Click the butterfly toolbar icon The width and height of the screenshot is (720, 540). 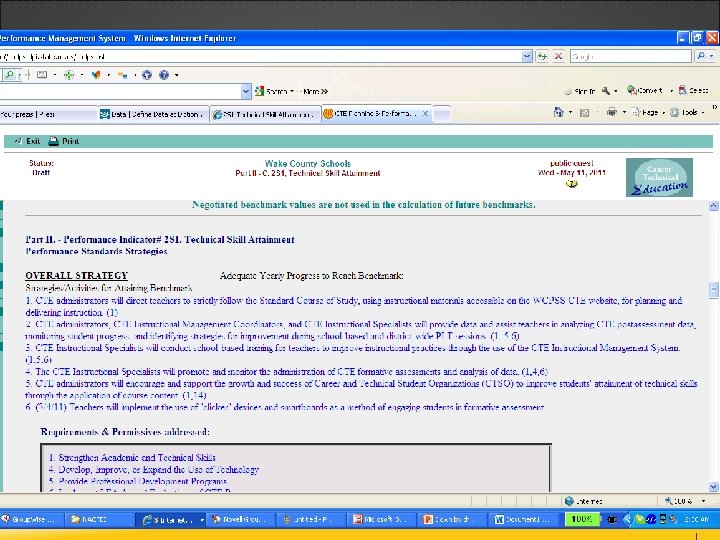click(96, 75)
